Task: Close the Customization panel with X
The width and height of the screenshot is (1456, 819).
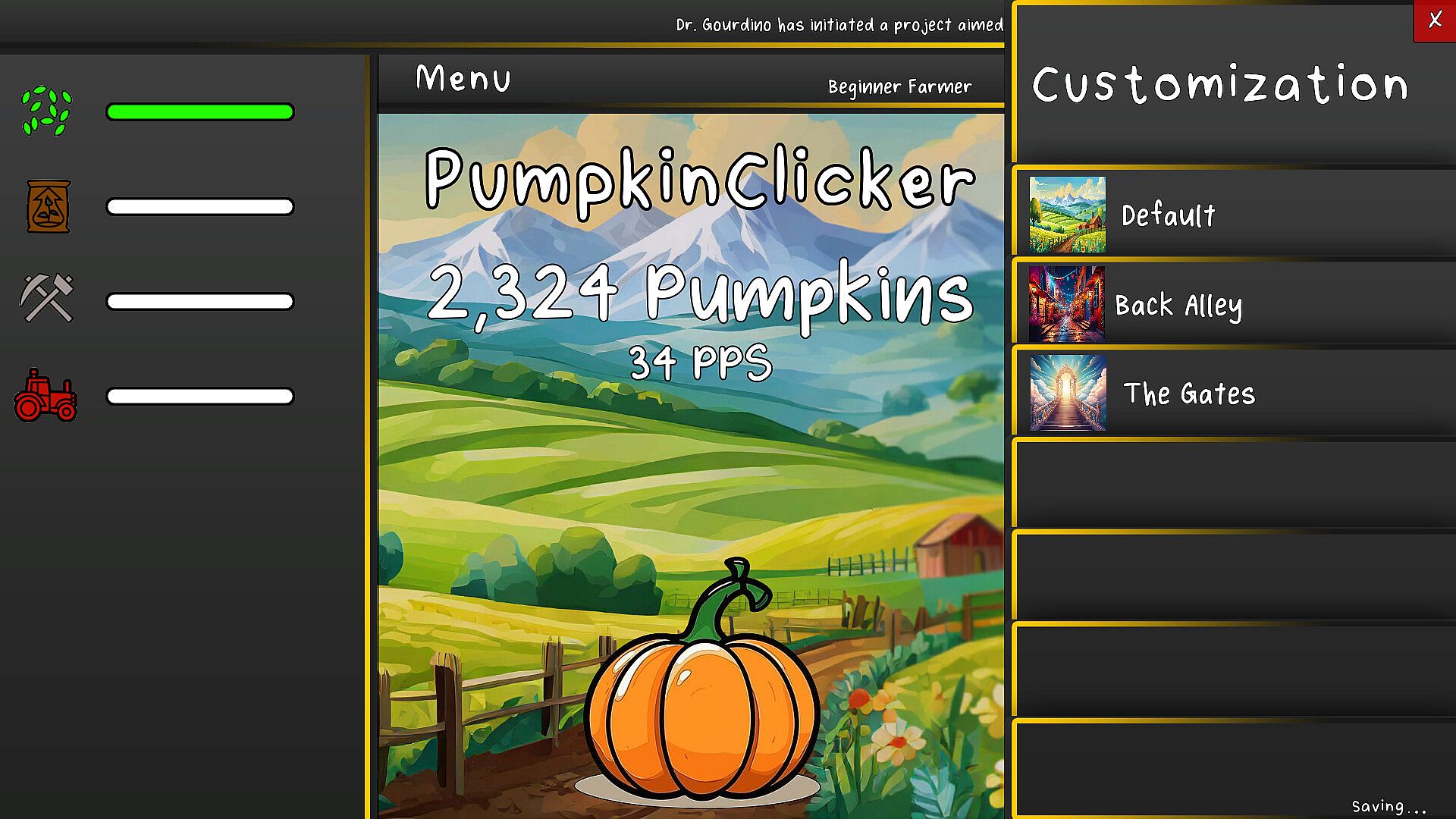Action: [1435, 20]
